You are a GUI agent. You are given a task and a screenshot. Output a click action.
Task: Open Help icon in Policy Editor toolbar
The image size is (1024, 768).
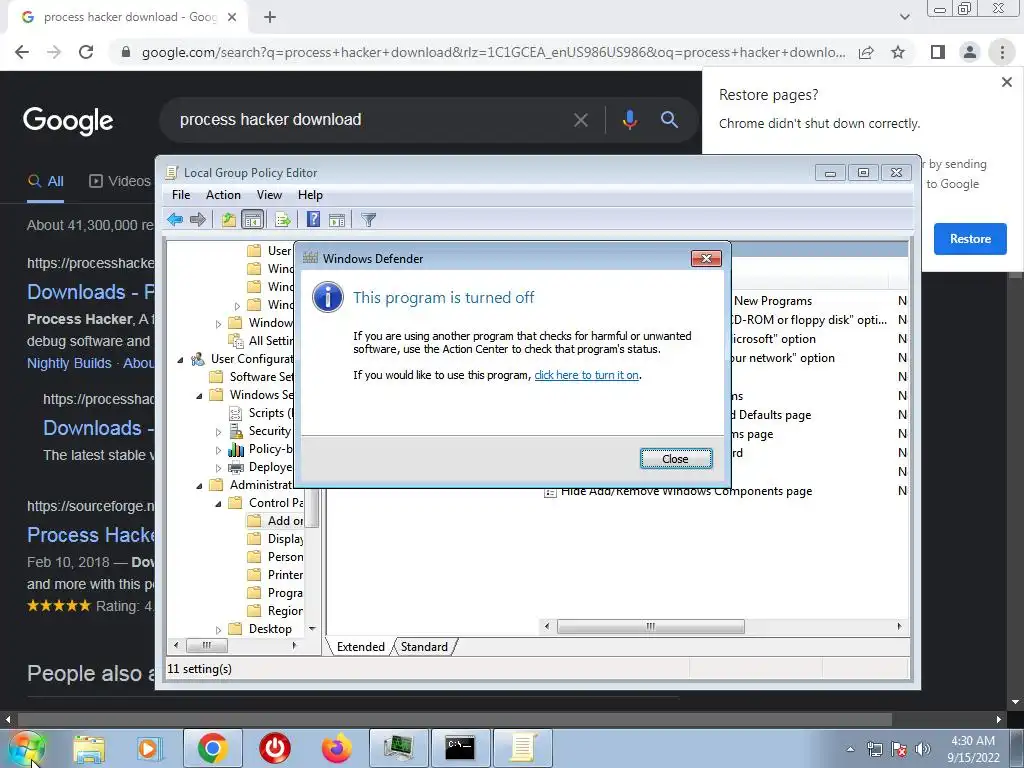313,219
